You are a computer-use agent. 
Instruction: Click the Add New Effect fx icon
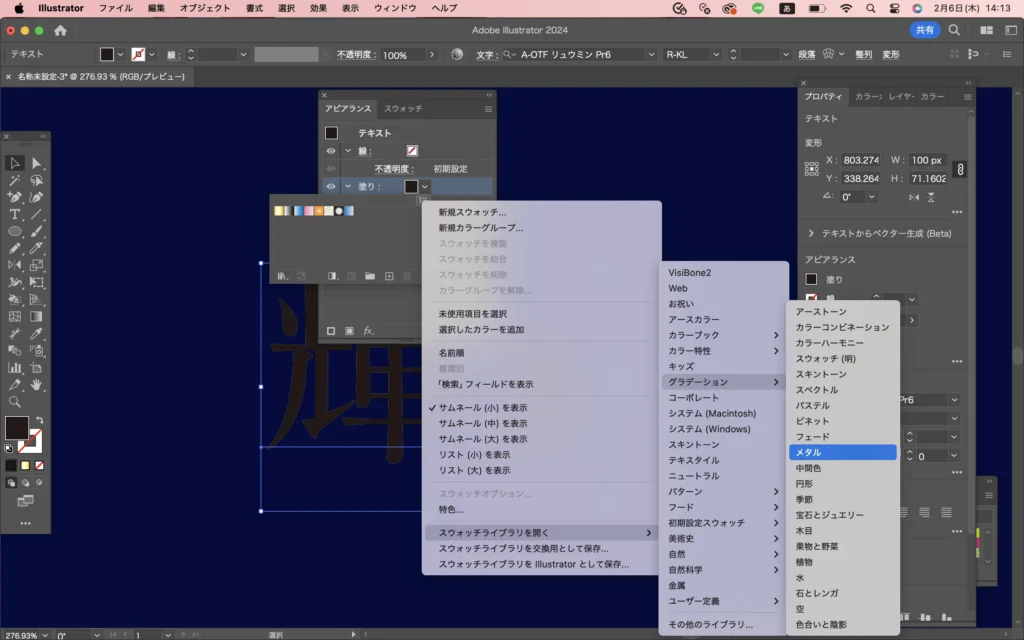point(368,331)
